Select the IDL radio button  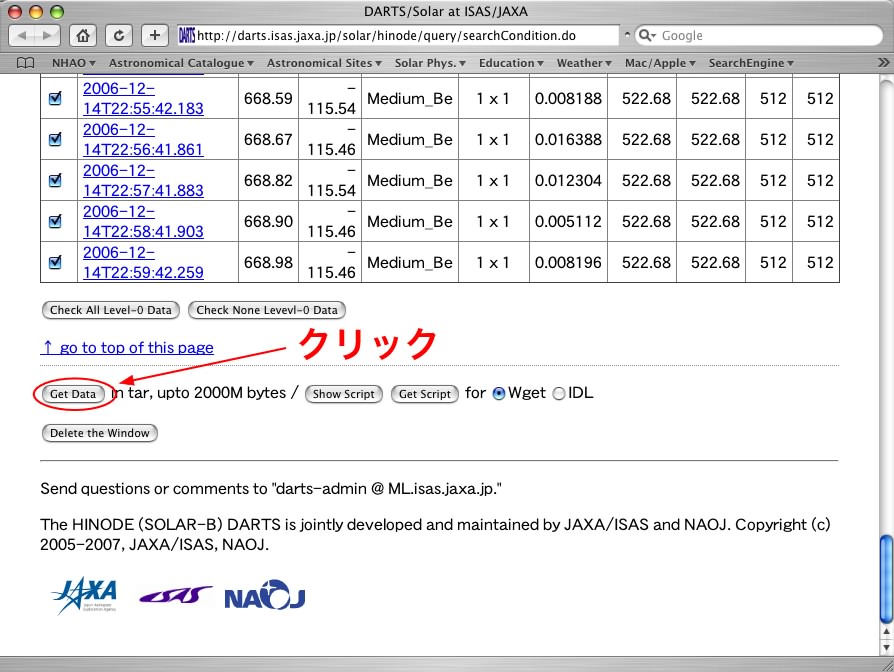559,394
